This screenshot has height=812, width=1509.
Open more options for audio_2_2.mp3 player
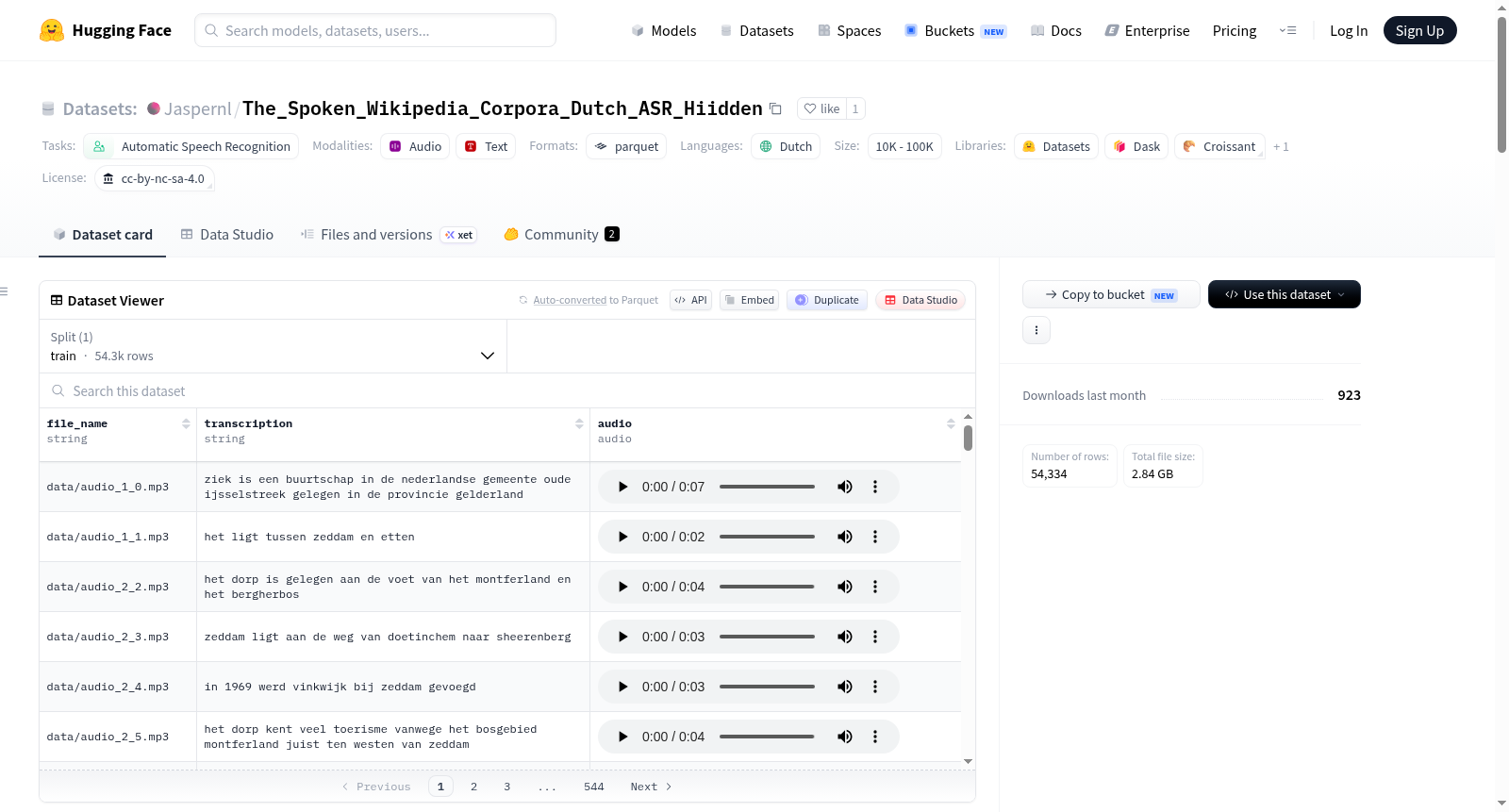[x=875, y=587]
